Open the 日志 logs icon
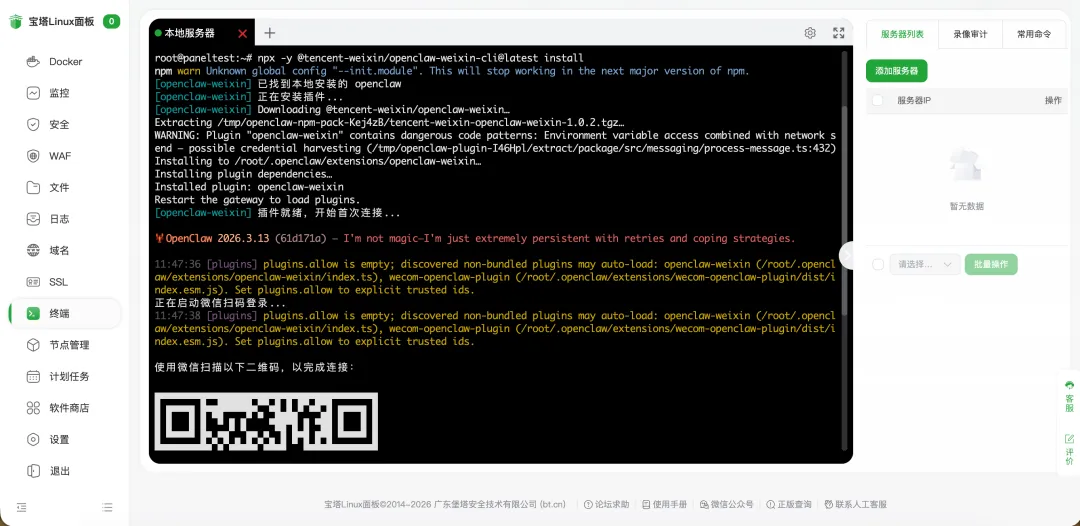 coord(33,219)
